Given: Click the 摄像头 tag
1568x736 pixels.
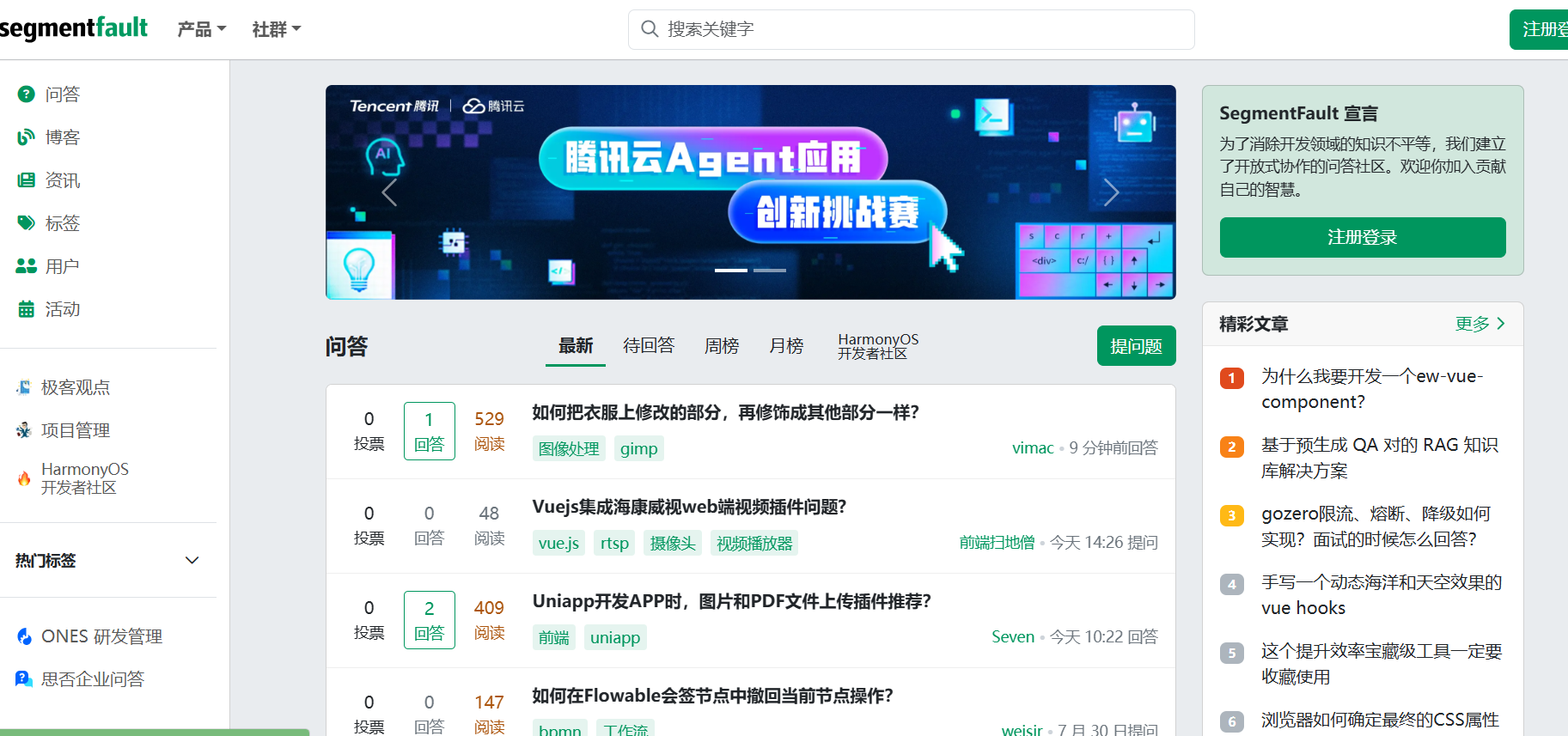Looking at the screenshot, I should point(673,543).
